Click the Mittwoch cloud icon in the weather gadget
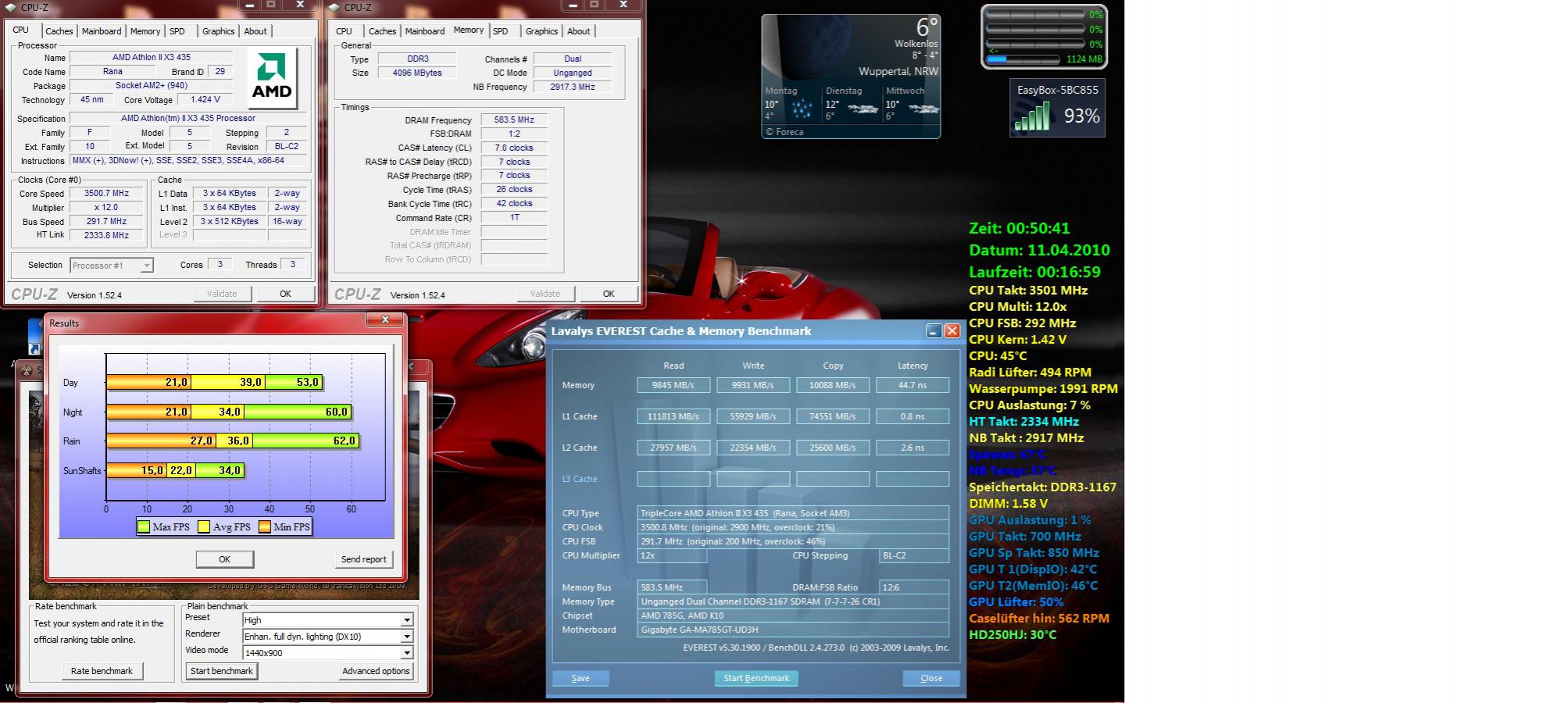Screen dimensions: 1568x703 923,109
